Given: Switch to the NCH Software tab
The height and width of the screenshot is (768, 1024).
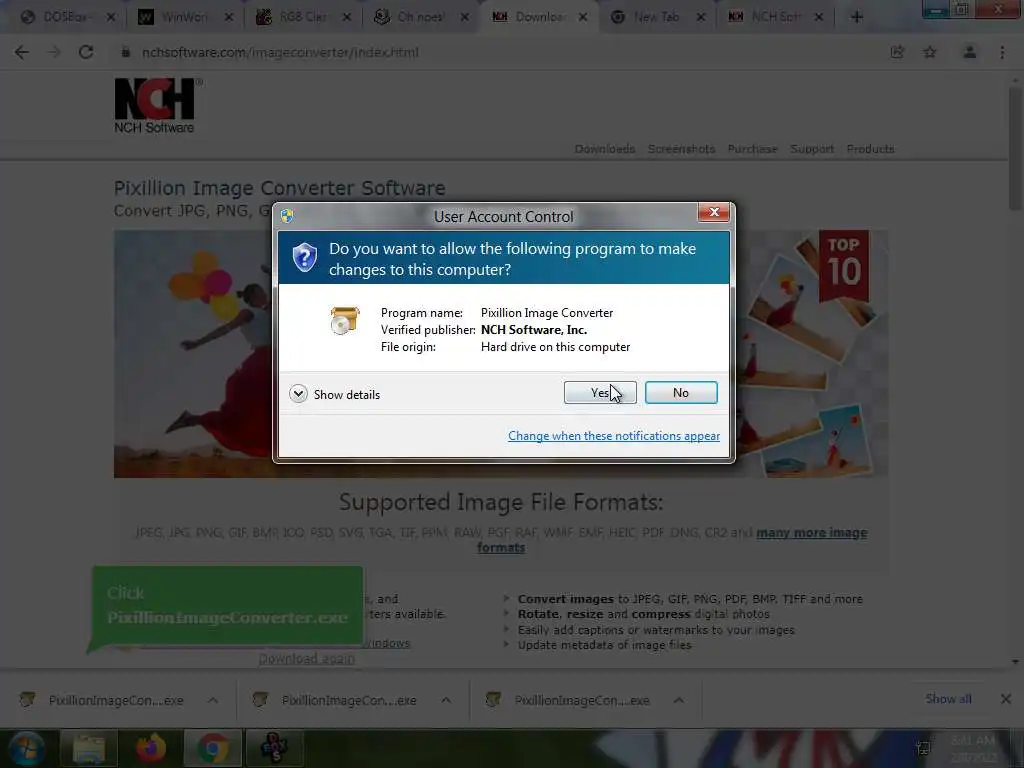Looking at the screenshot, I should coord(765,17).
